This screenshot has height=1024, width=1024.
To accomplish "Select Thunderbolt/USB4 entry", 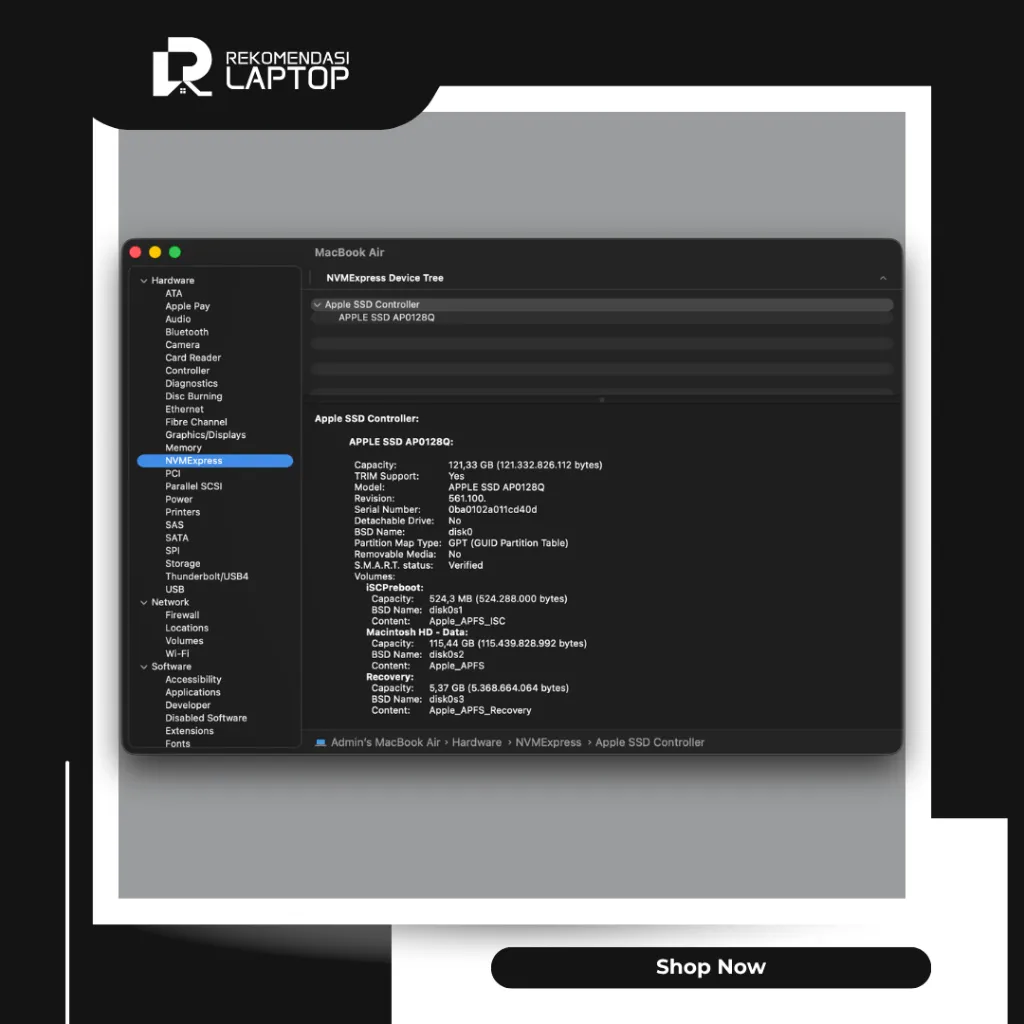I will (x=206, y=577).
